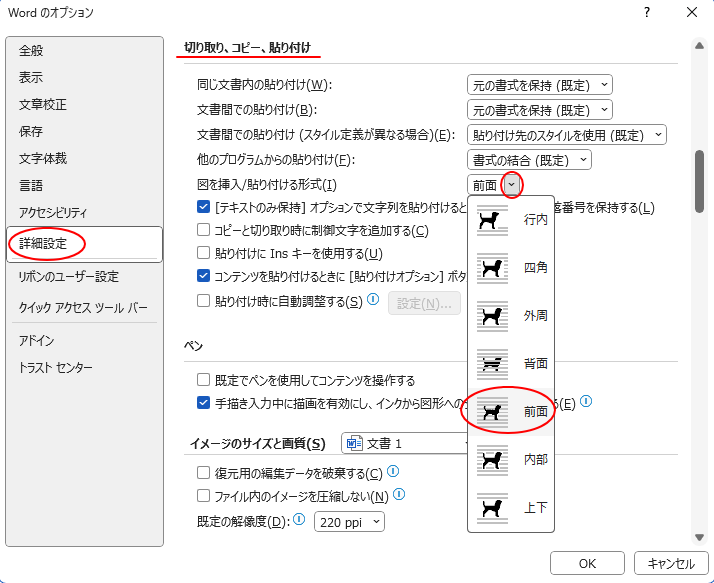Image resolution: width=714 pixels, height=583 pixels.
Task: Choose the 四角 wrap icon option
Action: point(492,268)
